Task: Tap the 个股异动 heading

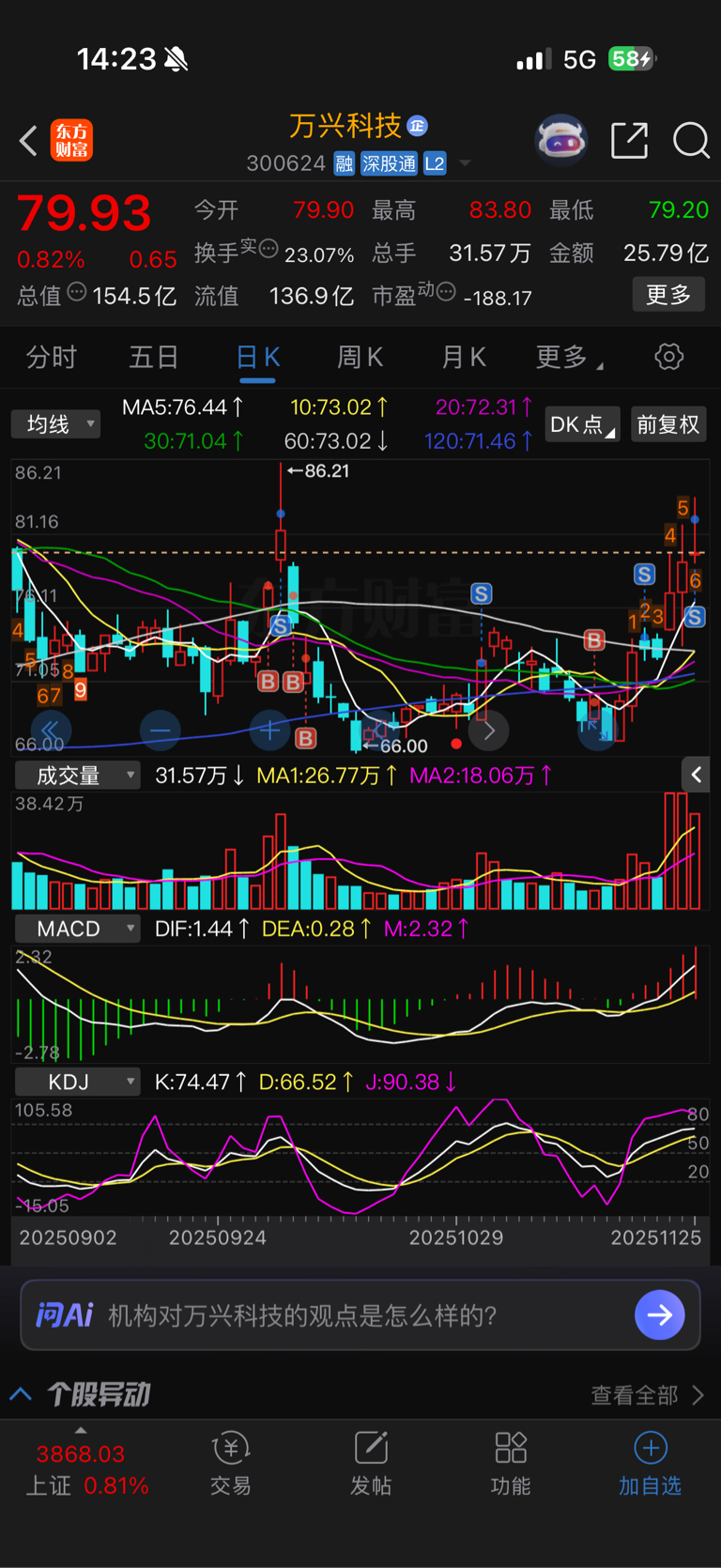Action: point(99,1394)
